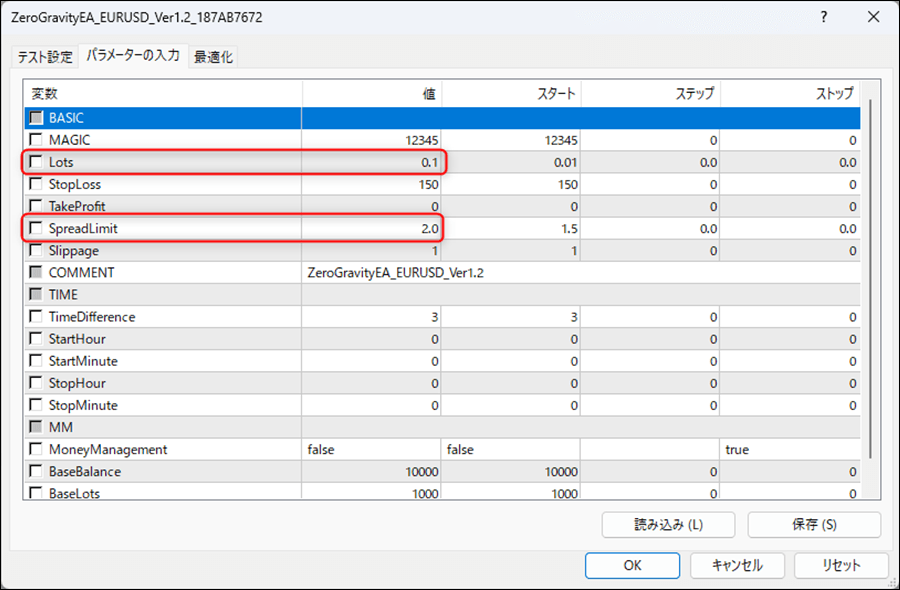
Task: Select the パラメーターの入力 tab
Action: coord(133,56)
